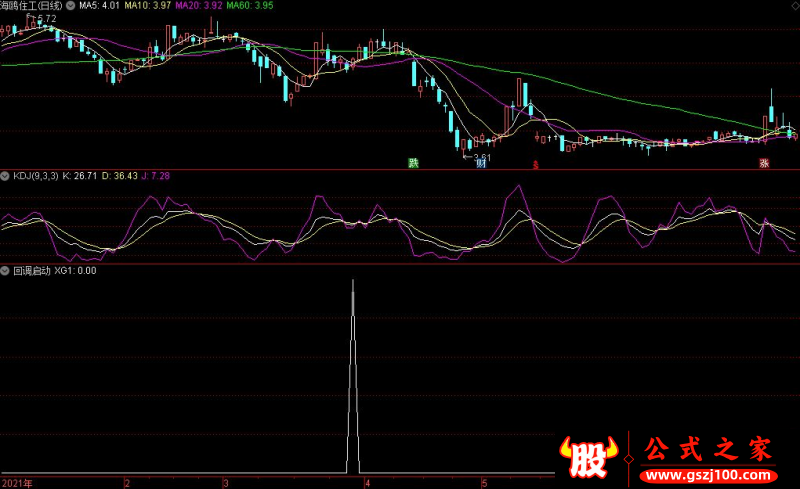The height and width of the screenshot is (489, 800).
Task: Click month 5 on the time axis
Action: coord(485,483)
